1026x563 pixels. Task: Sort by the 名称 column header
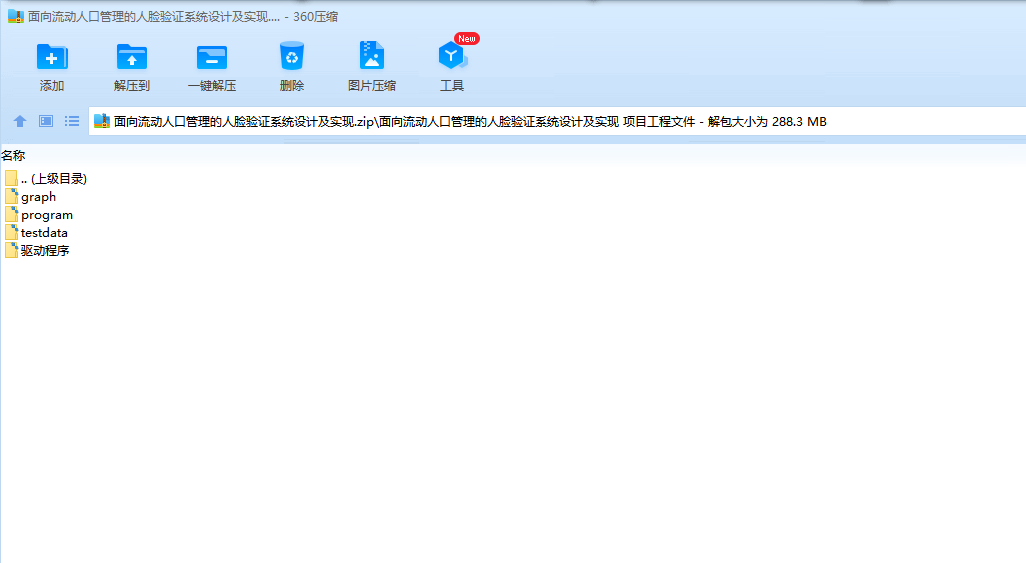(x=13, y=156)
